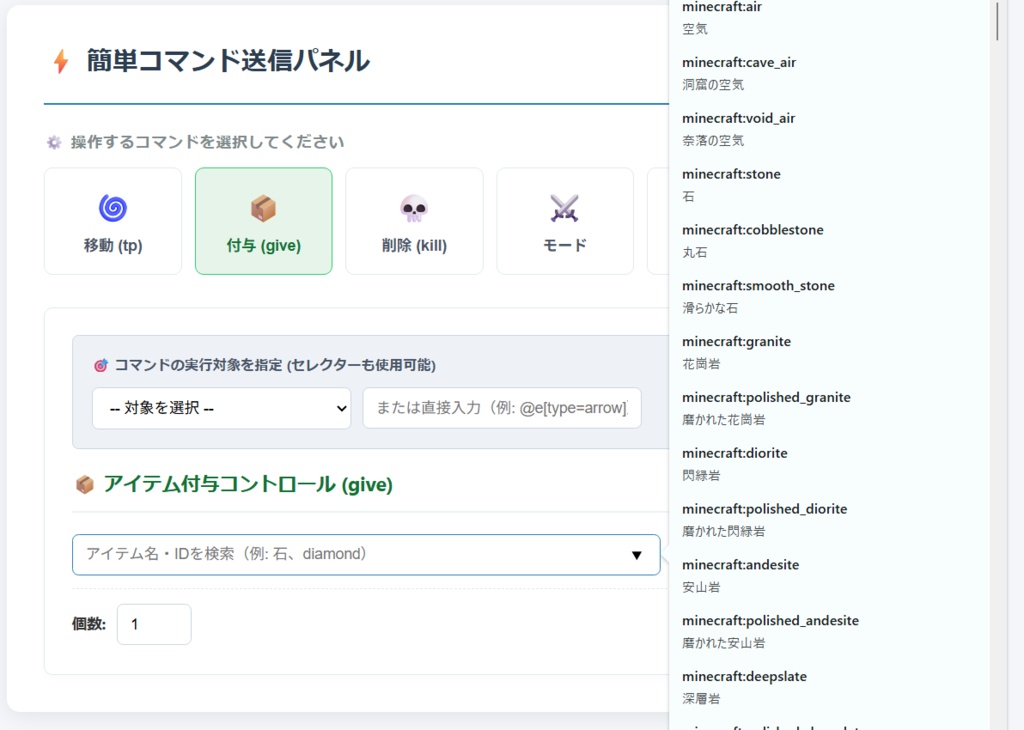1024x730 pixels.
Task: Toggle the item list dropdown arrow
Action: [x=637, y=555]
